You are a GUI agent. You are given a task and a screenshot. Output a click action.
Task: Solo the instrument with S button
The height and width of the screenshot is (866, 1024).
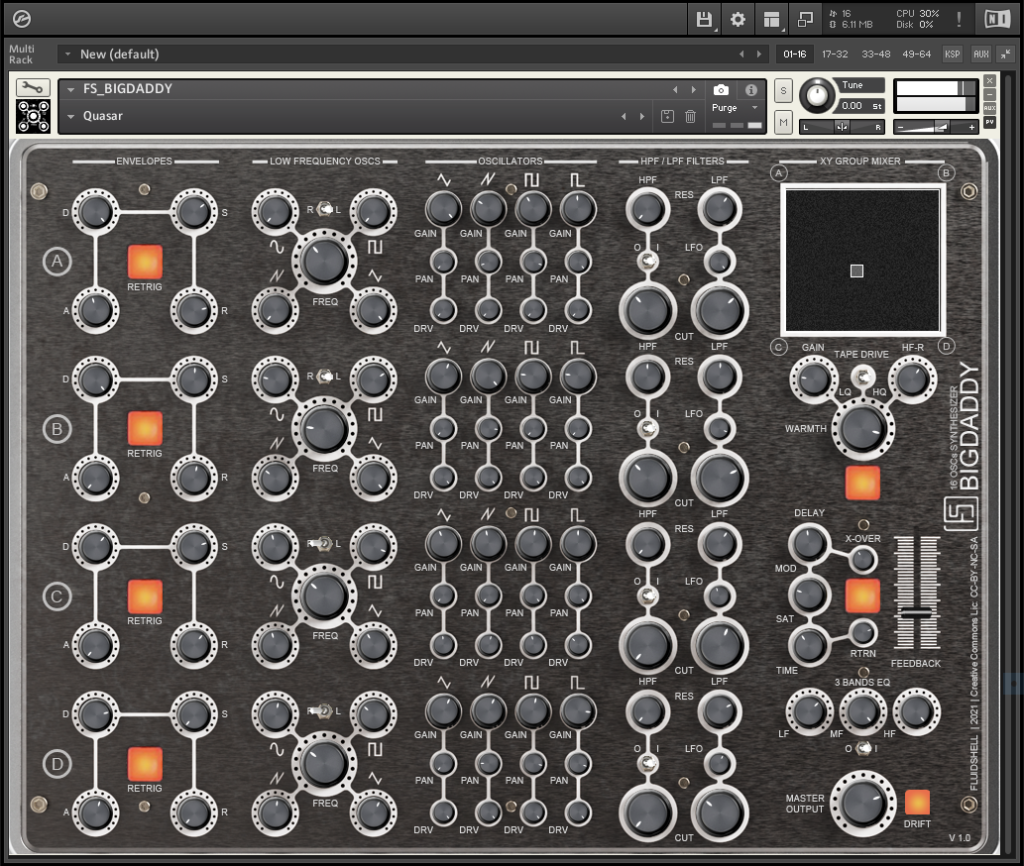[783, 91]
